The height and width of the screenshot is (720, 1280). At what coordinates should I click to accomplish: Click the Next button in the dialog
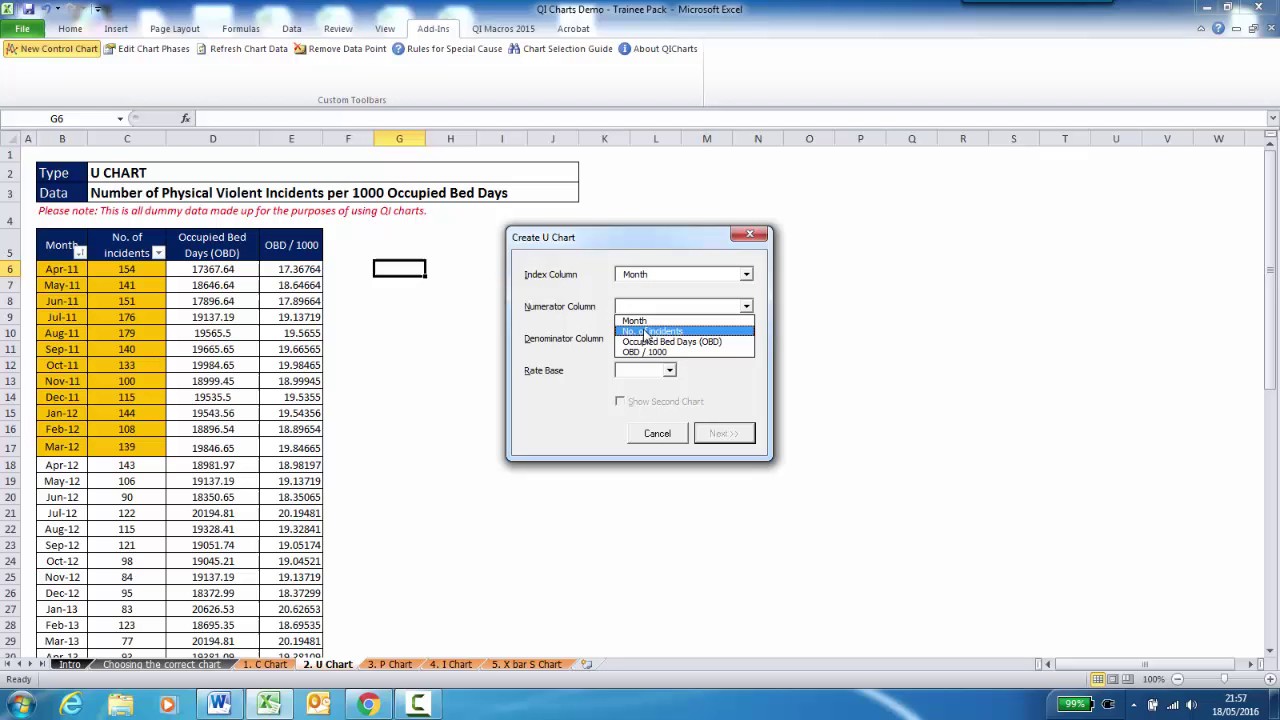(724, 433)
